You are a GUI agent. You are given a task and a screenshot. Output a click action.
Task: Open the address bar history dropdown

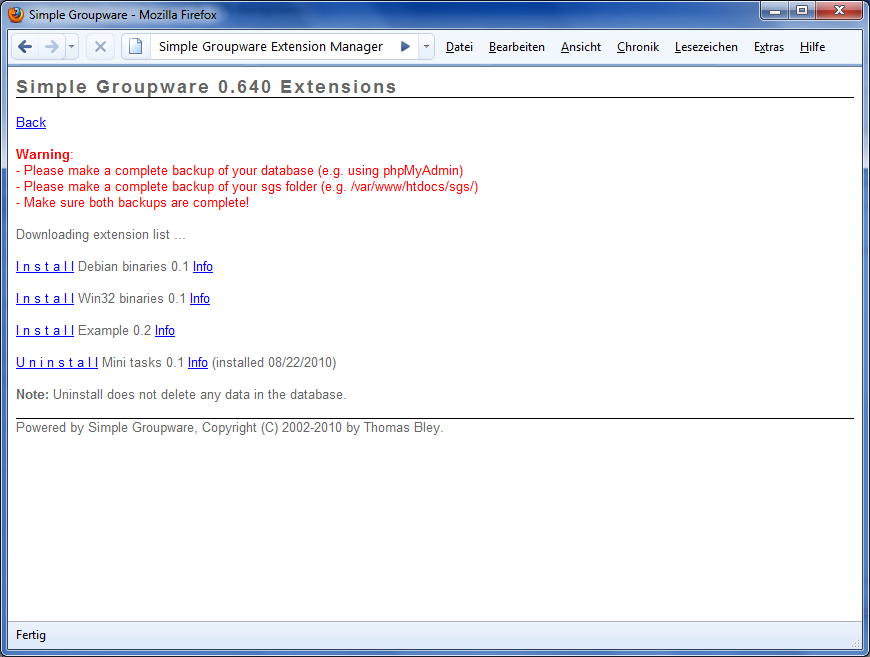pyautogui.click(x=426, y=47)
